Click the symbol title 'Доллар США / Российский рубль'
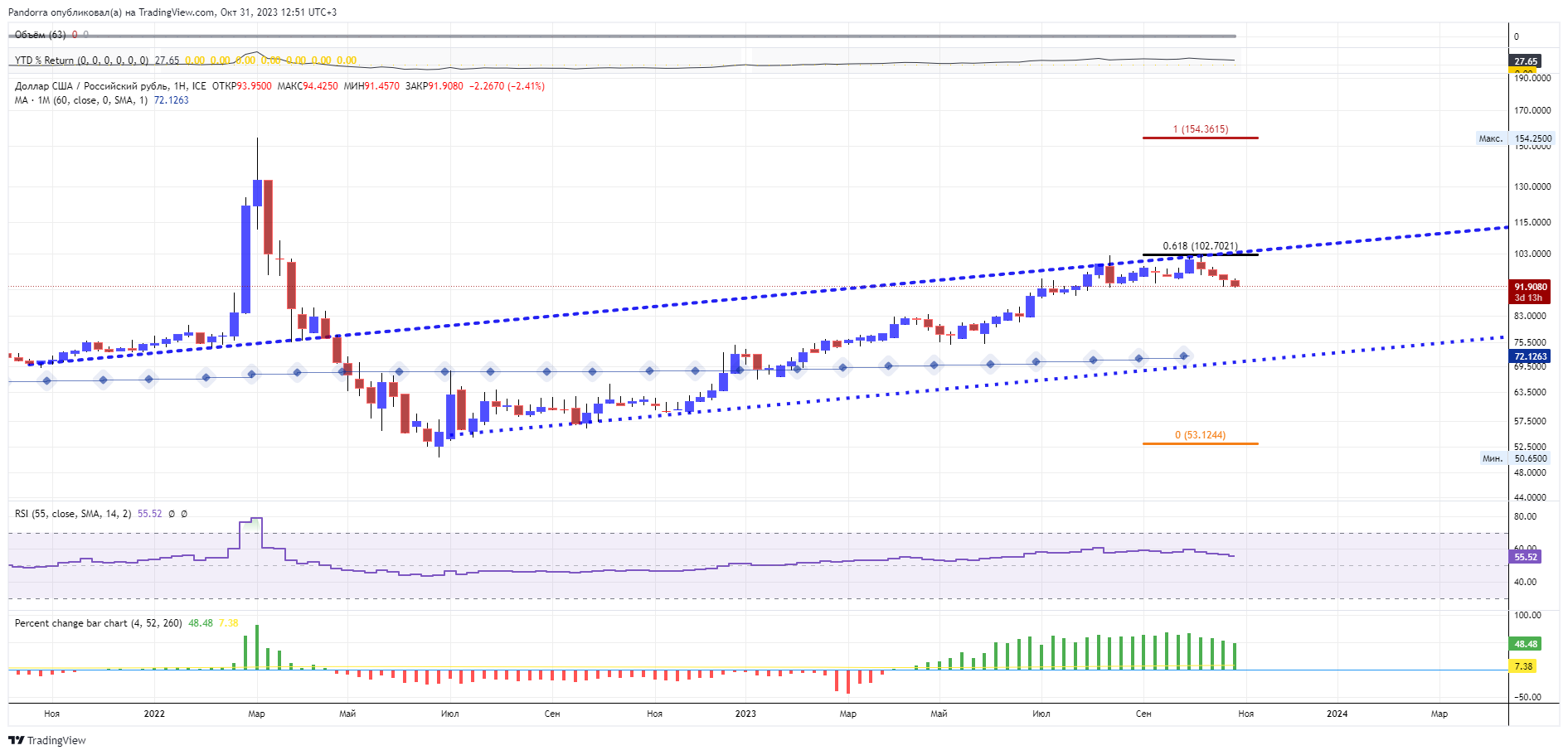The height and width of the screenshot is (755, 1568). coord(92,86)
